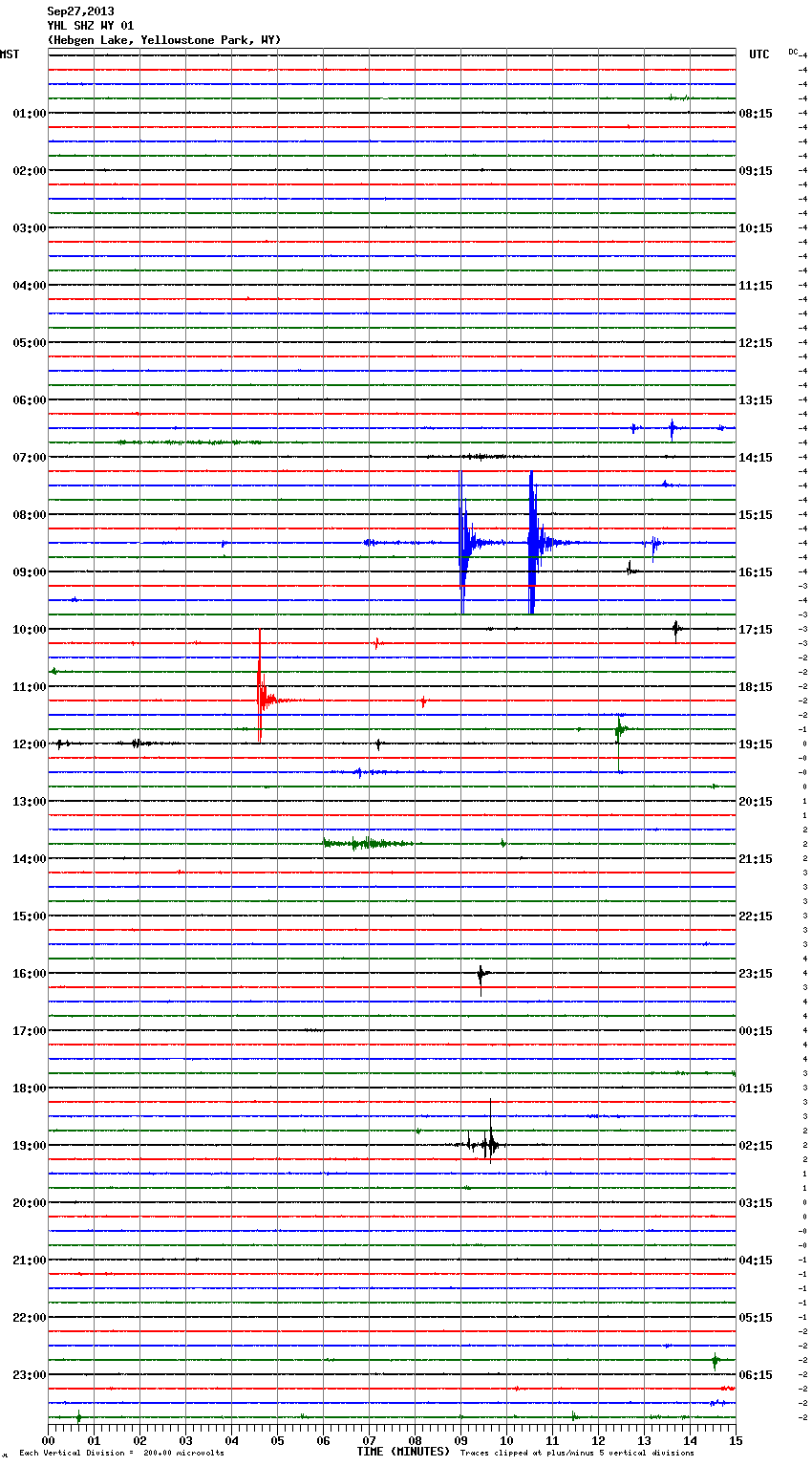
Task: Click the Sep27,2013 date header
Action: 80,11
